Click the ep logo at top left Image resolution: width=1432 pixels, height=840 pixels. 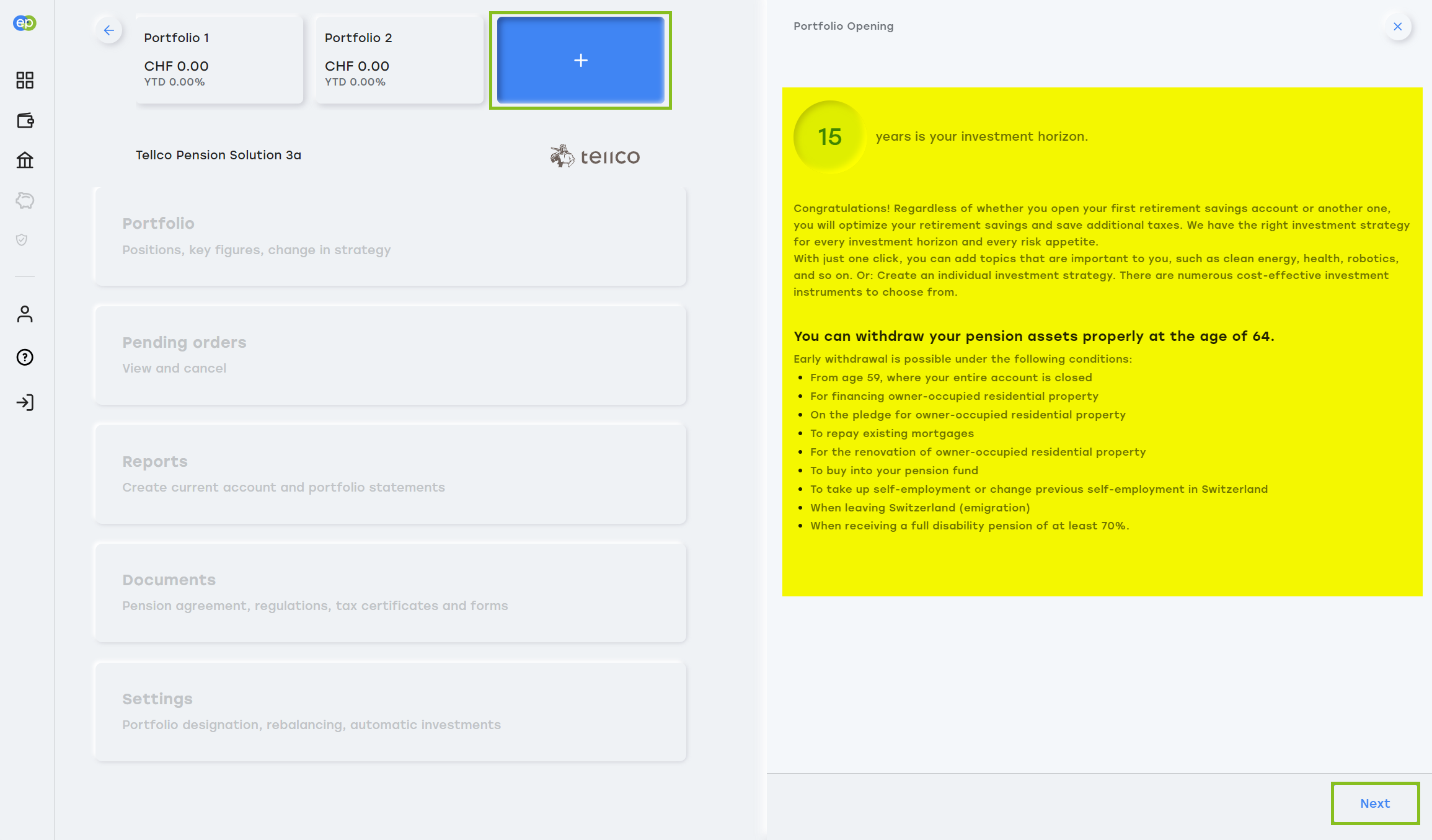tap(25, 23)
